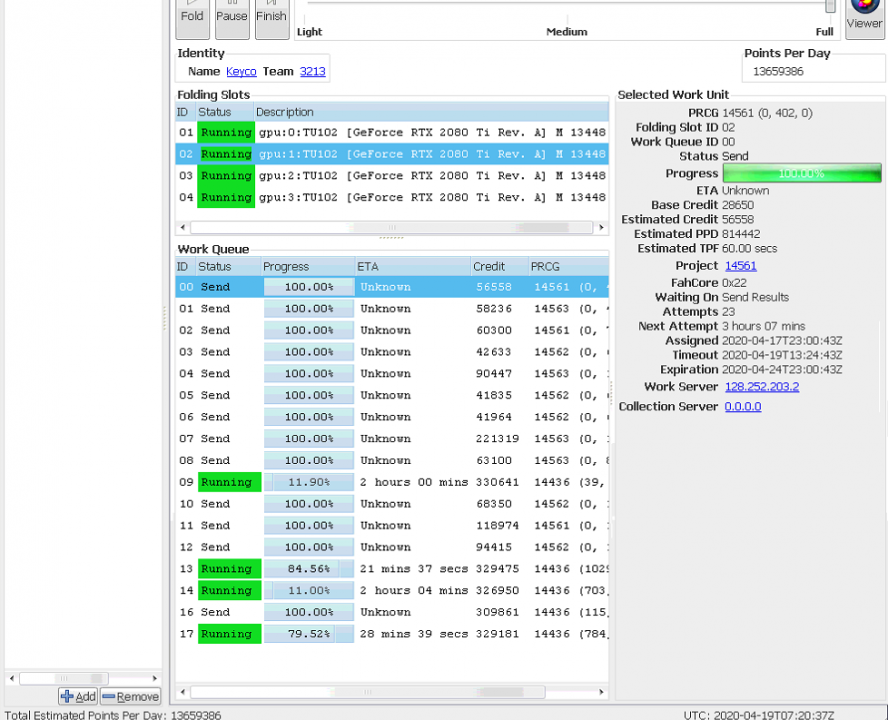
Task: Click the Fold button
Action: 192,17
